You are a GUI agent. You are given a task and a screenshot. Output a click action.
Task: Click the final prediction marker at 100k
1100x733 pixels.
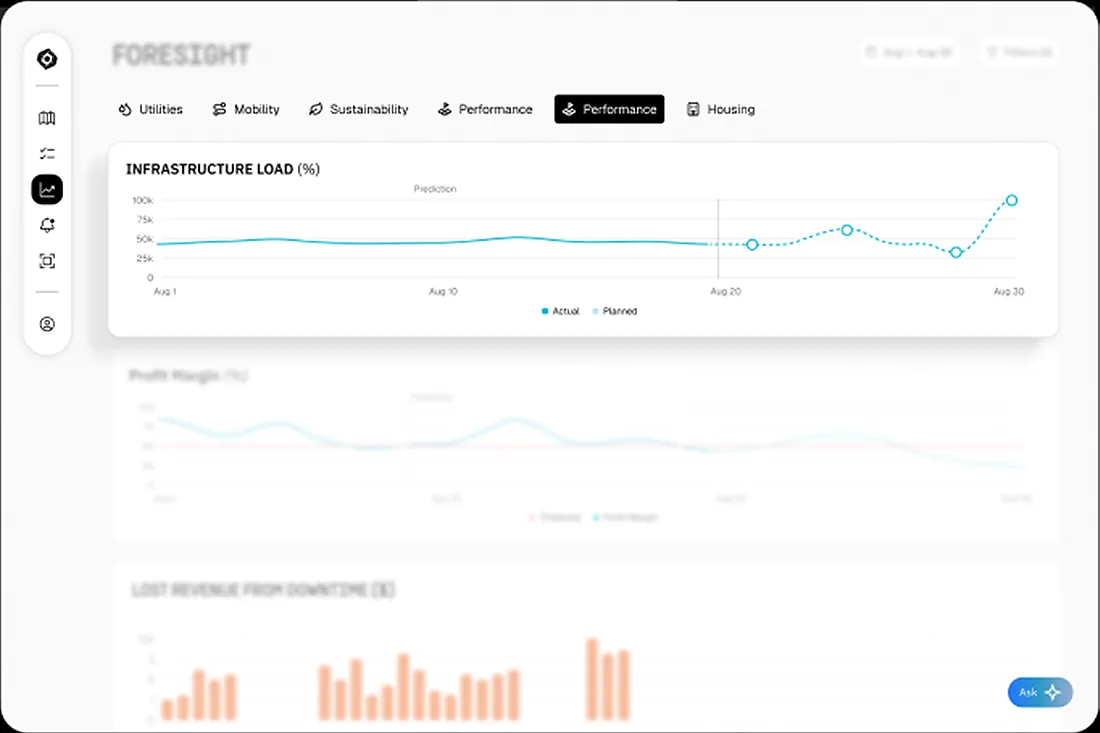(x=1012, y=201)
